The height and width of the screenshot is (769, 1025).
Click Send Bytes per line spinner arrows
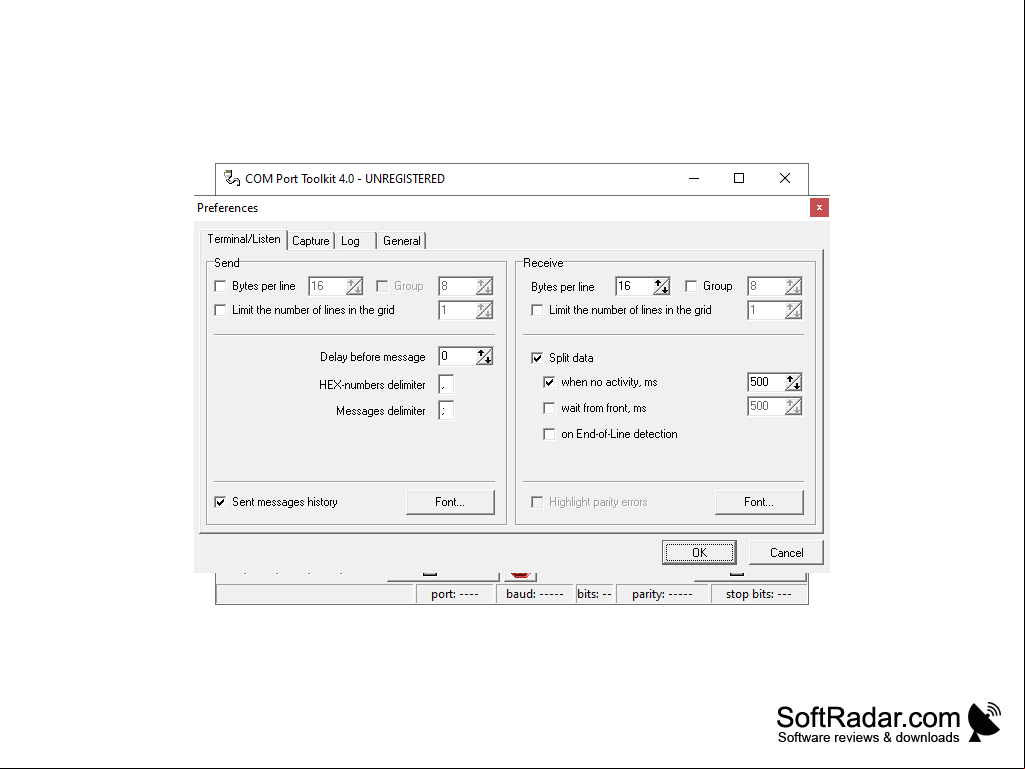click(354, 286)
